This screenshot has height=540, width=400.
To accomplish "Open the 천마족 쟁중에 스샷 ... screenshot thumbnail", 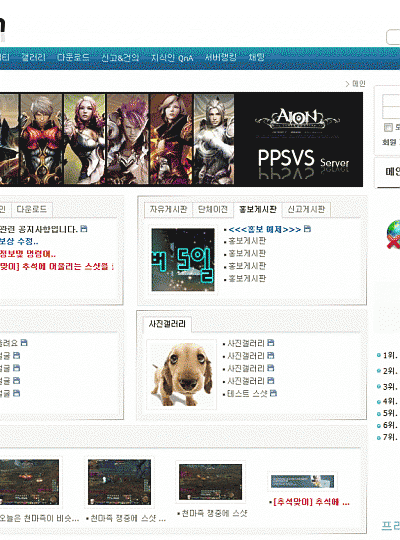I will coord(119,482).
